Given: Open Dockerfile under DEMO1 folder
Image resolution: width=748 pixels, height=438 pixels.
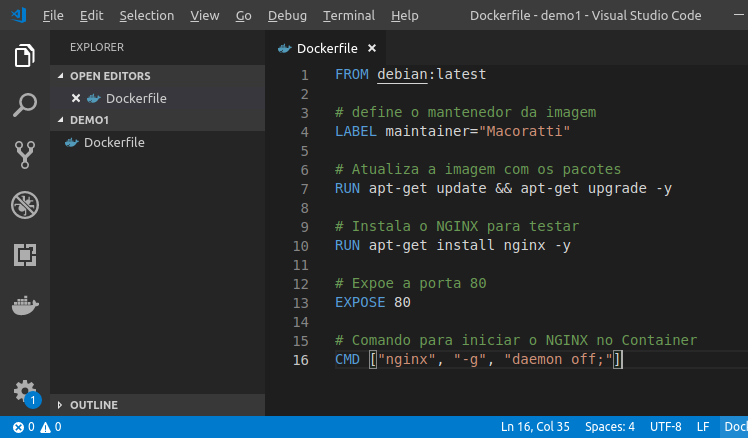Looking at the screenshot, I should point(113,142).
